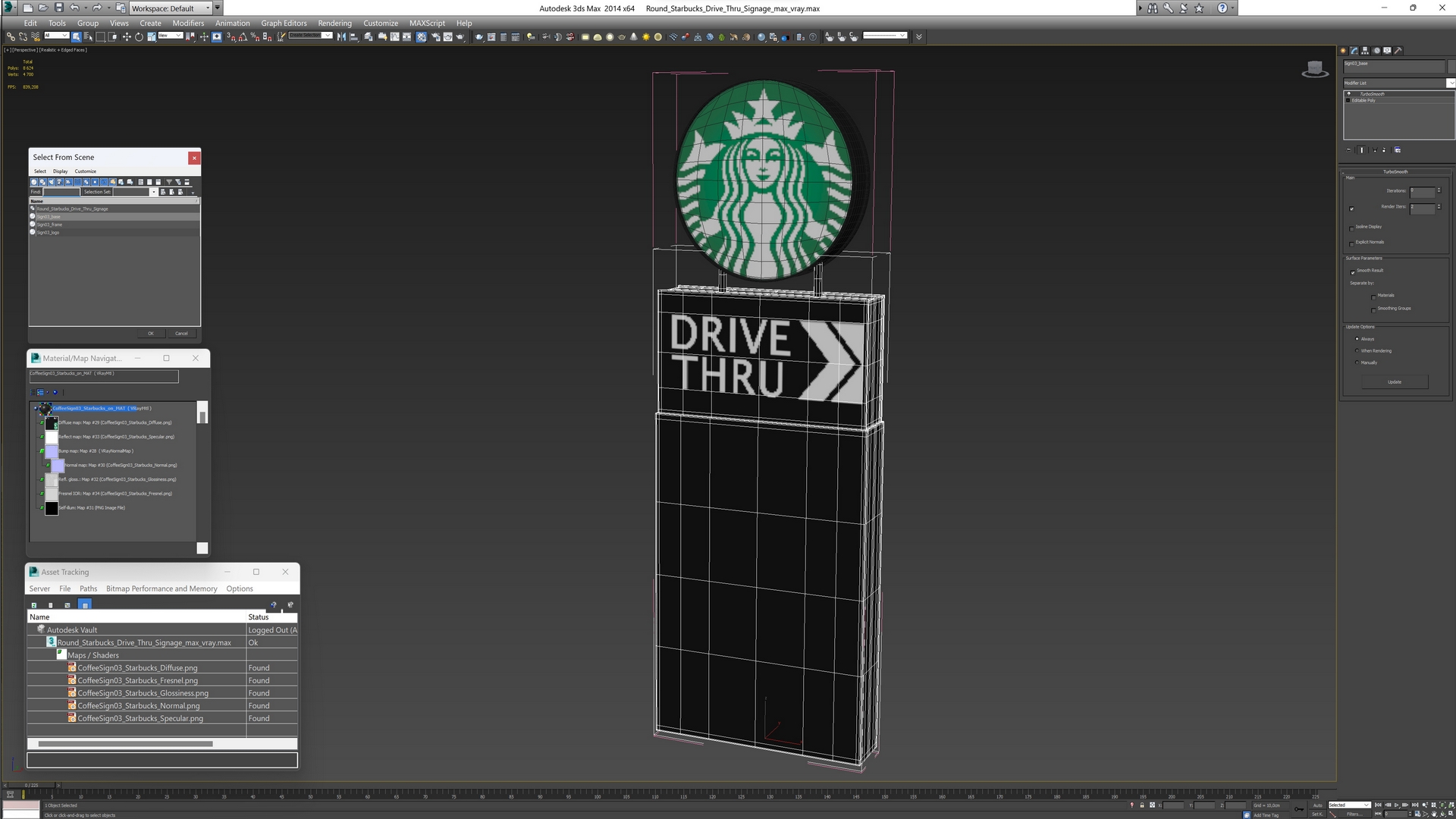Viewport: 1456px width, 819px height.
Task: Open the Display command panel tab
Action: tap(1387, 51)
